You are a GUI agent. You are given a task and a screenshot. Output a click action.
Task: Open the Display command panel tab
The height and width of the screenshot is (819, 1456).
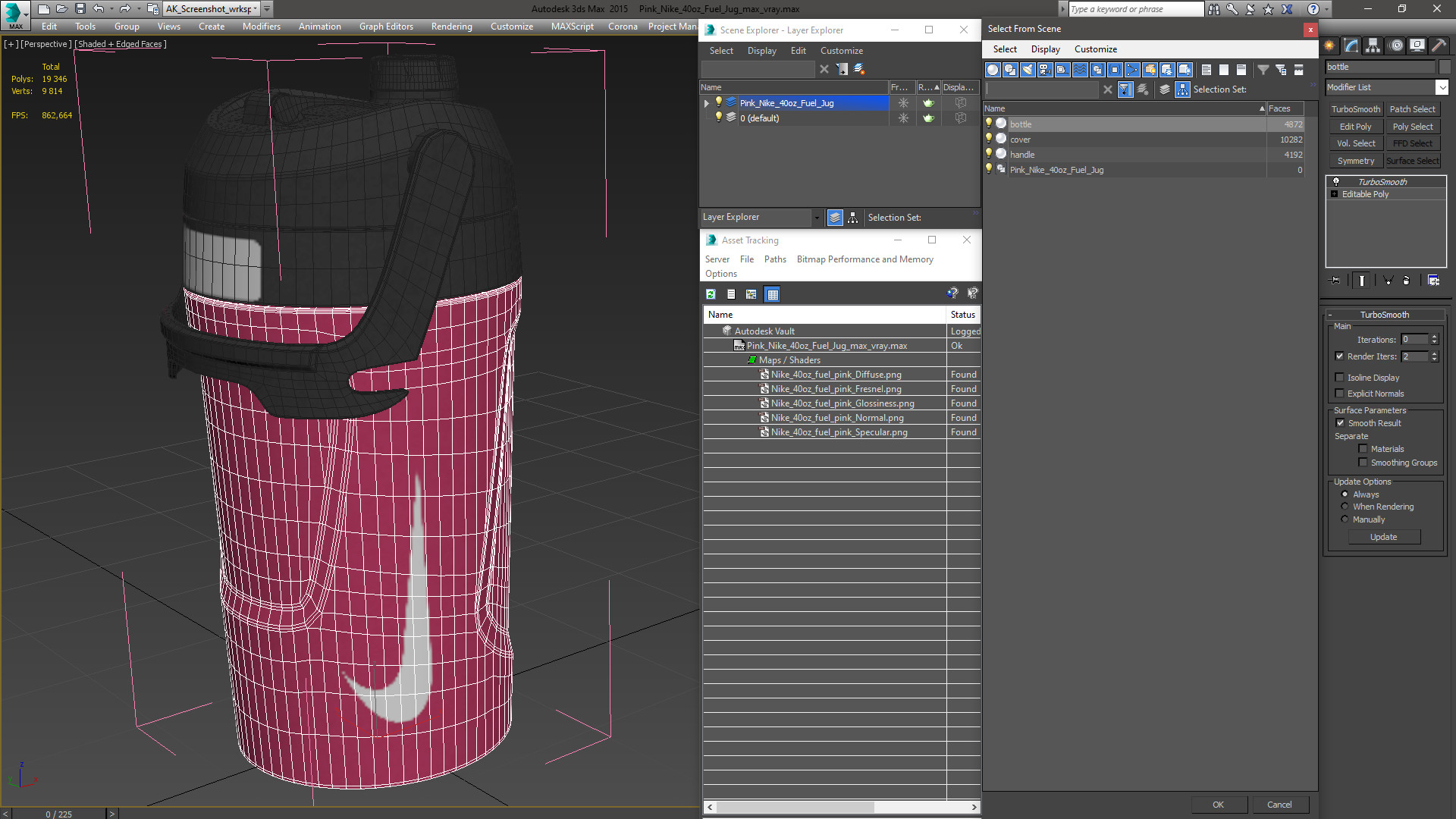click(1417, 45)
